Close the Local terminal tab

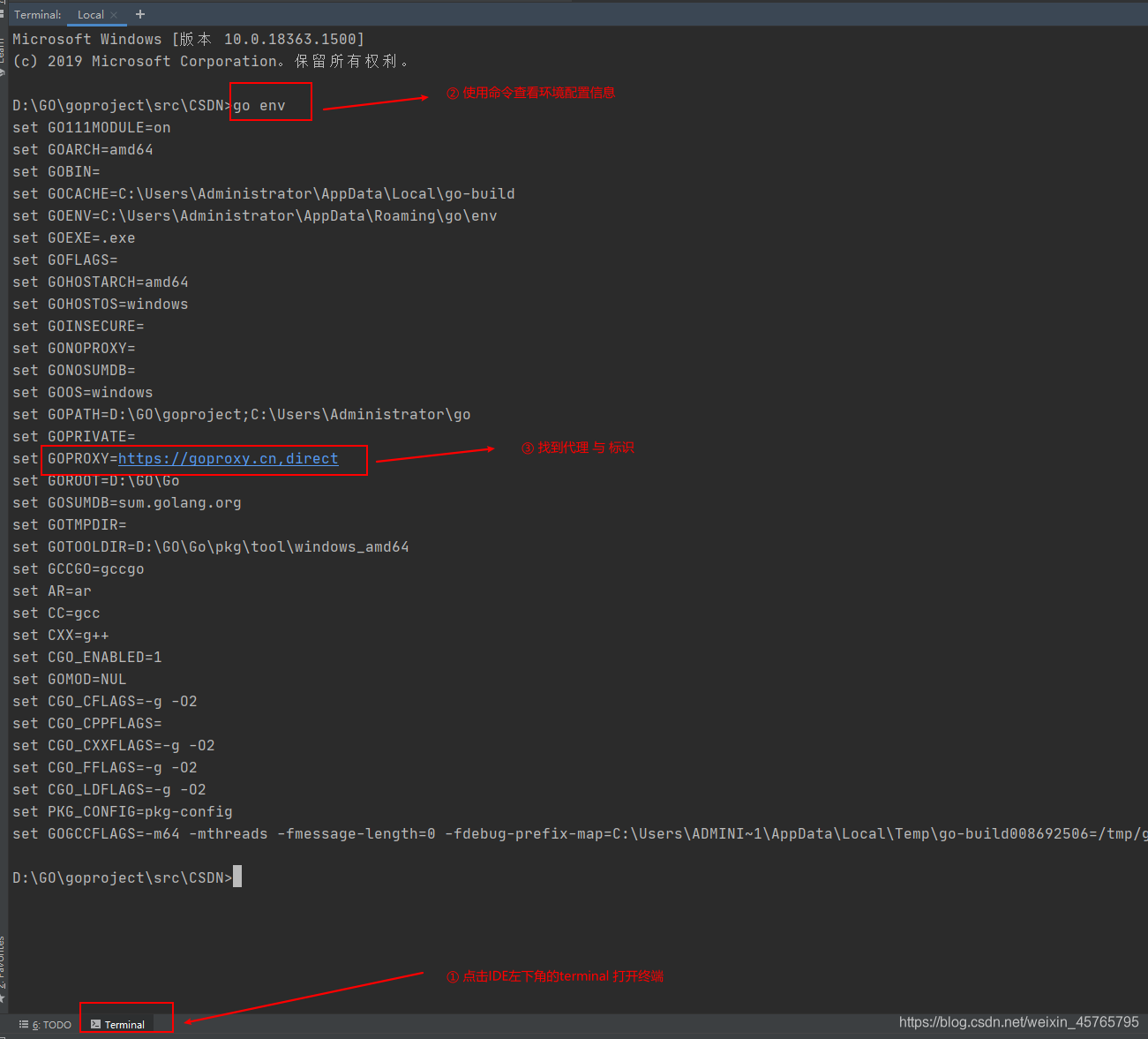[x=114, y=15]
